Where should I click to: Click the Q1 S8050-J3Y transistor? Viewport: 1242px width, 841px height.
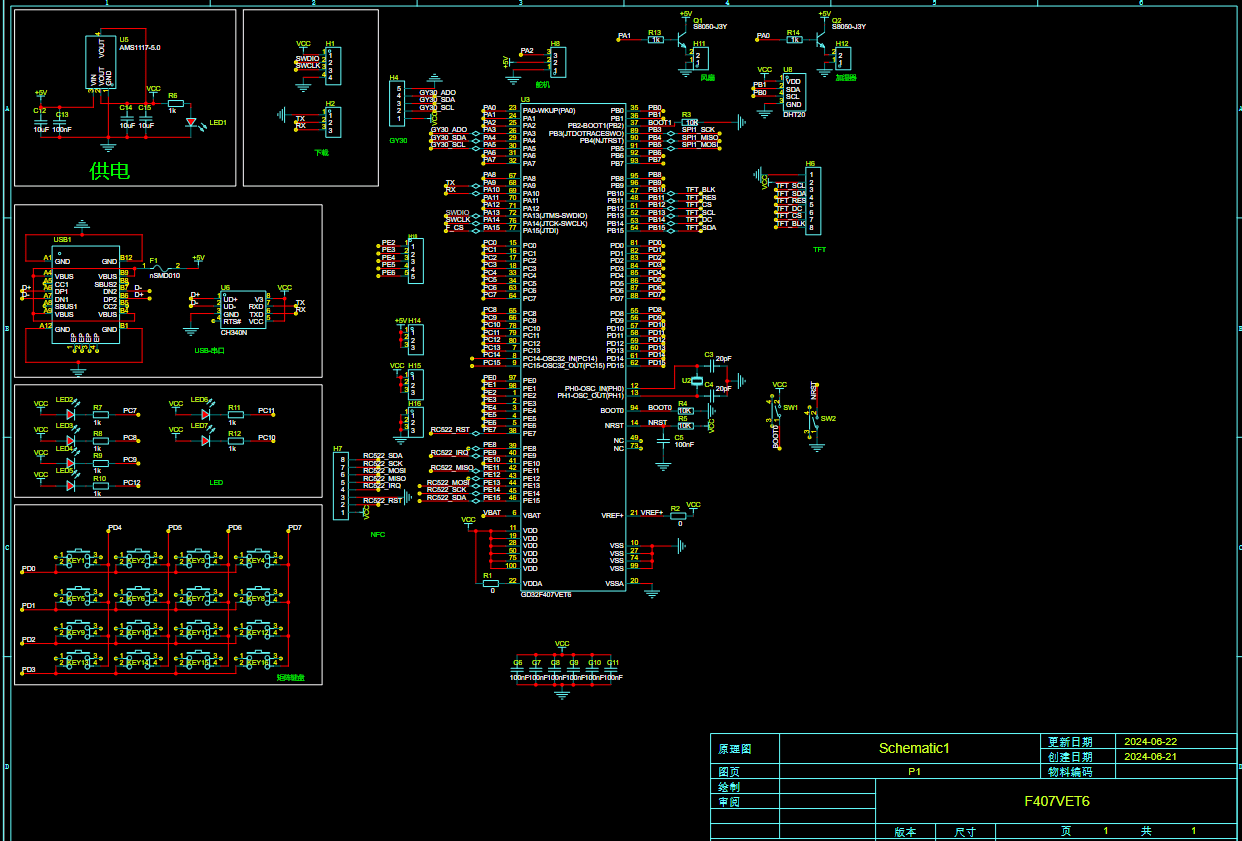tap(685, 41)
